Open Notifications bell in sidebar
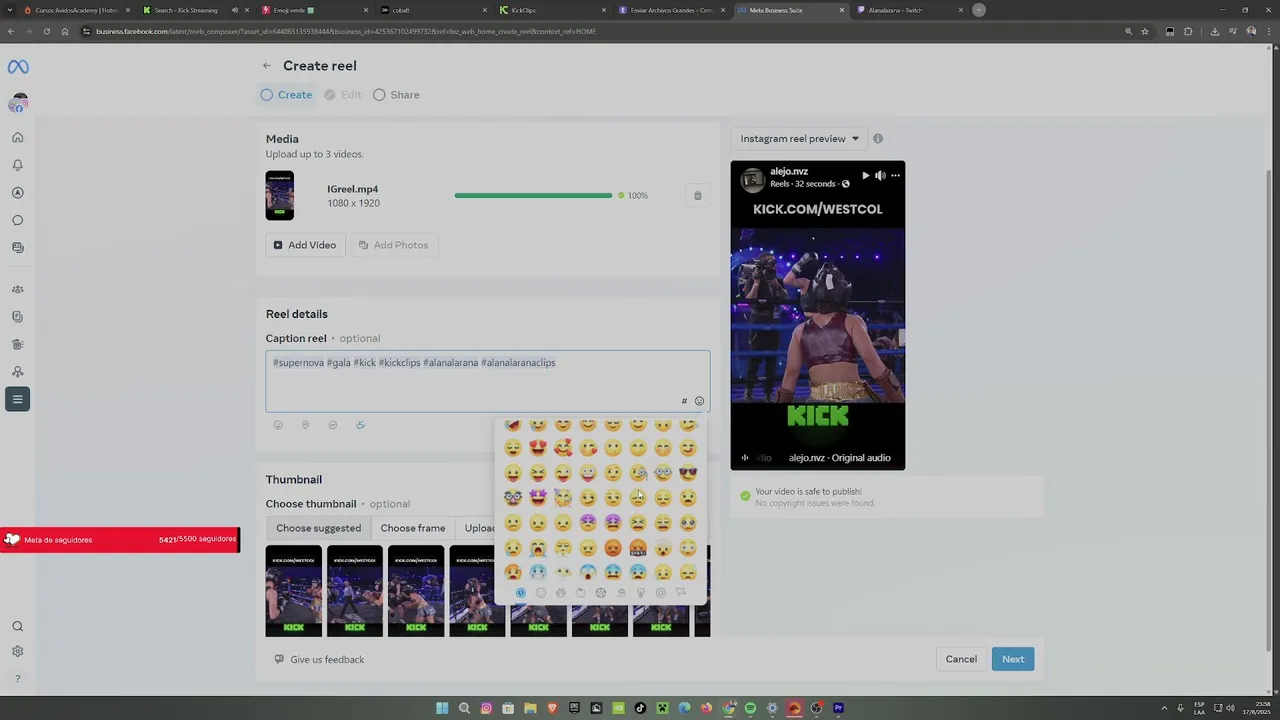 [17, 165]
